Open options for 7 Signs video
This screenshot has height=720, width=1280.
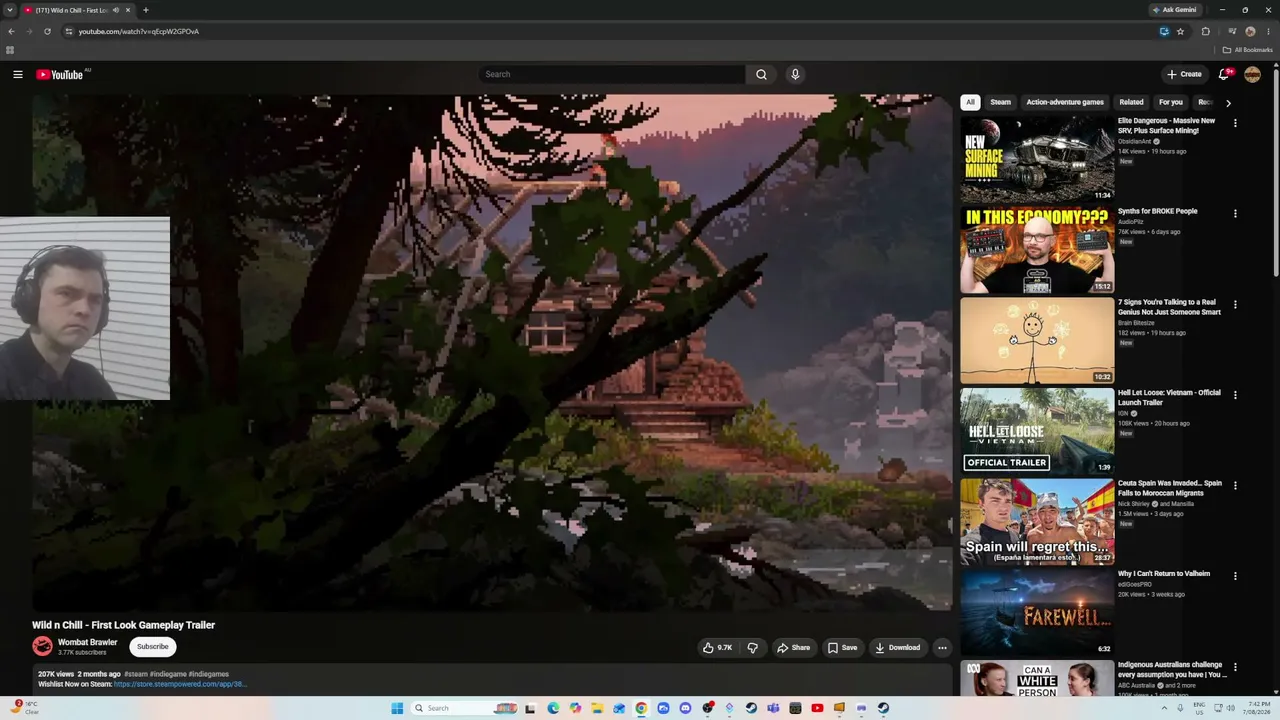(x=1235, y=304)
